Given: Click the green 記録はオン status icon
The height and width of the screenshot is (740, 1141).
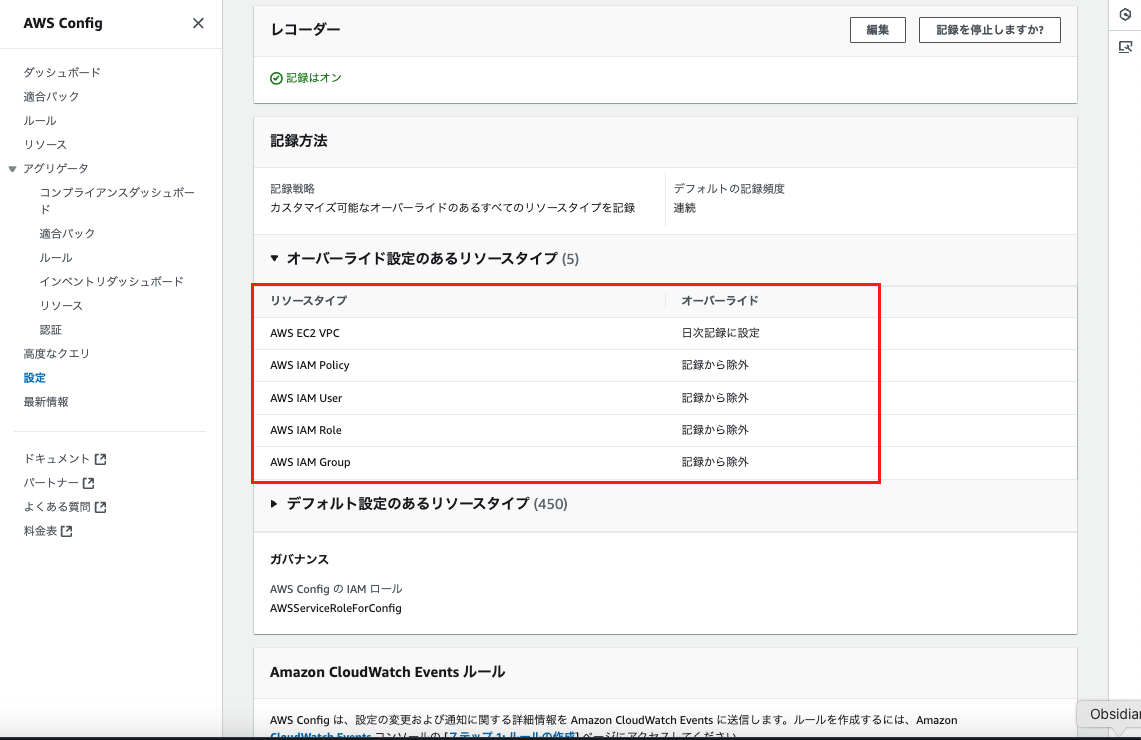Looking at the screenshot, I should tap(276, 78).
